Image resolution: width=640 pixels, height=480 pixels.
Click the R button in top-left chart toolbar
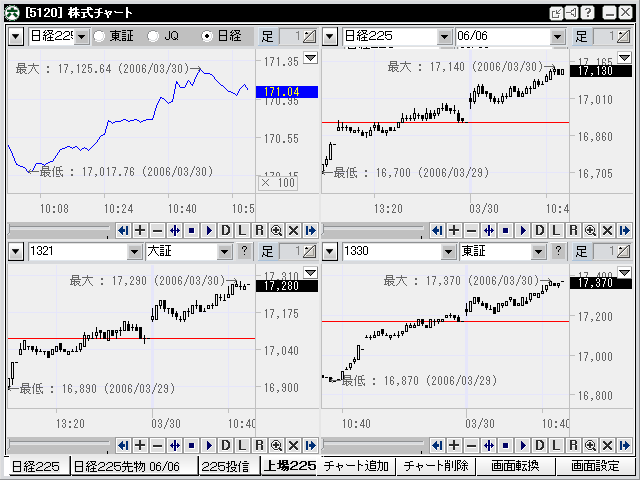[x=260, y=231]
